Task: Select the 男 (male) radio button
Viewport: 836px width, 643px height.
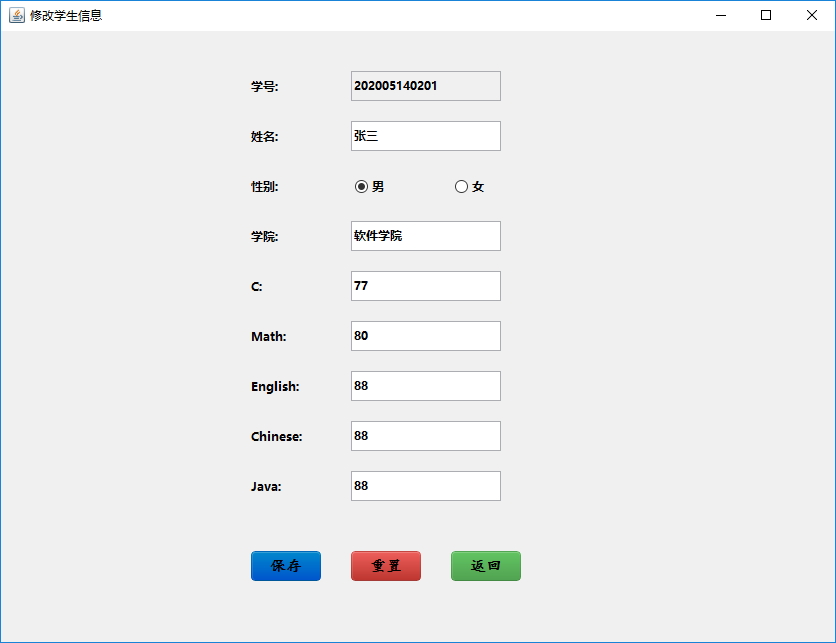Action: click(361, 185)
